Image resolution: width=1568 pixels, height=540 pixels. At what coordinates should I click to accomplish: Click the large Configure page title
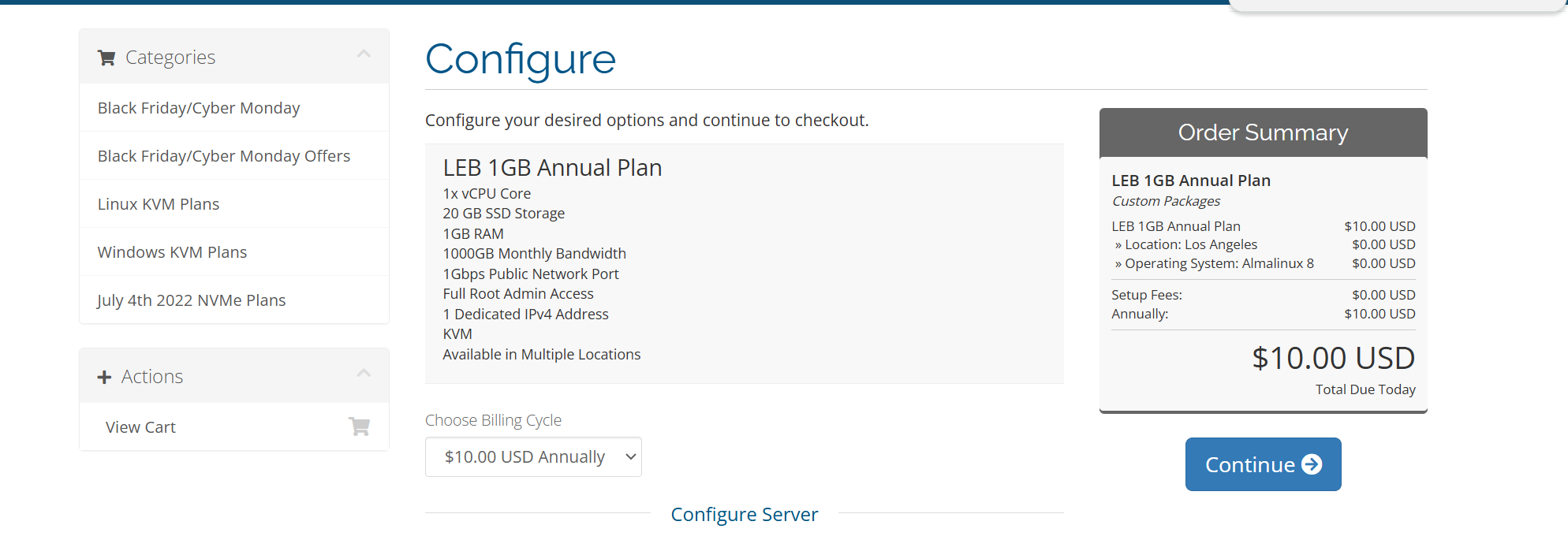point(521,59)
